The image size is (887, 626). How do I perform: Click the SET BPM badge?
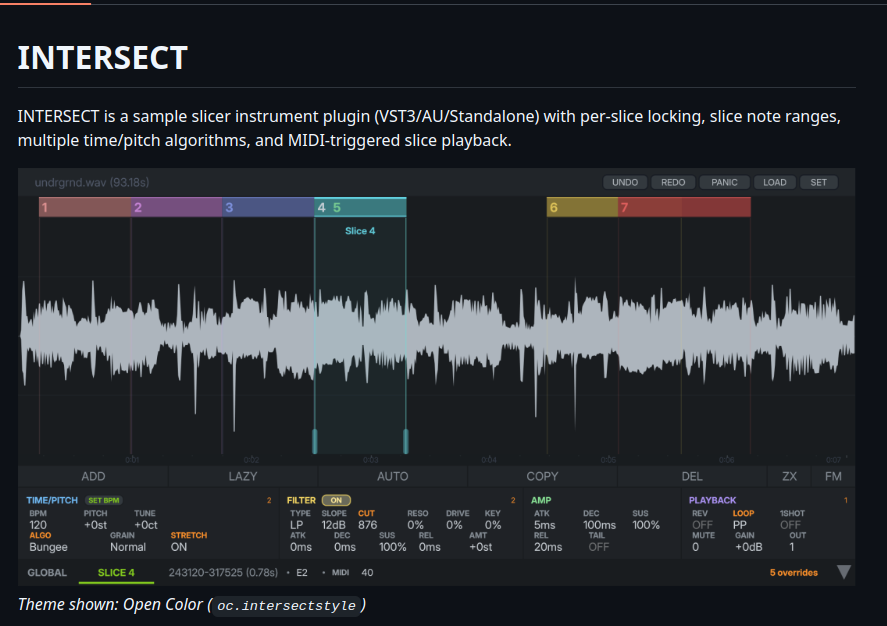(x=104, y=500)
